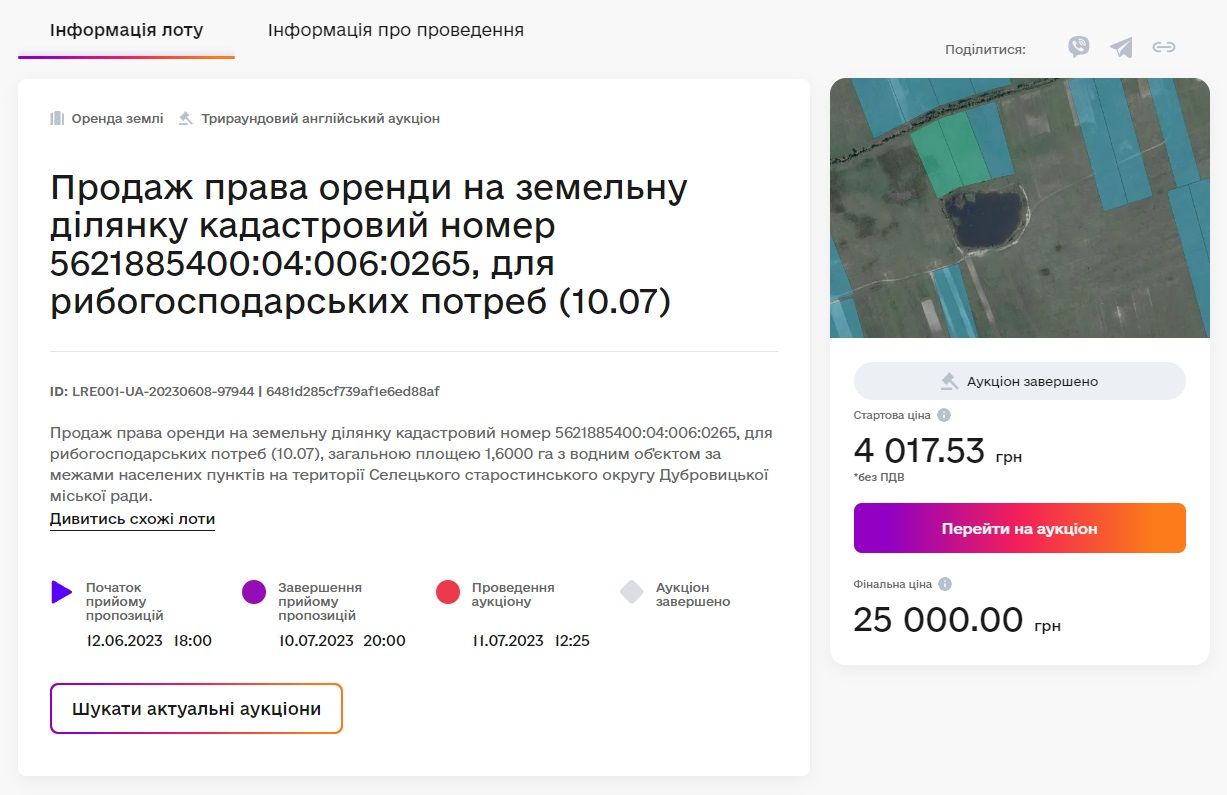1227x795 pixels.
Task: Open 'Дивитись схожі лоти' link
Action: (x=132, y=518)
